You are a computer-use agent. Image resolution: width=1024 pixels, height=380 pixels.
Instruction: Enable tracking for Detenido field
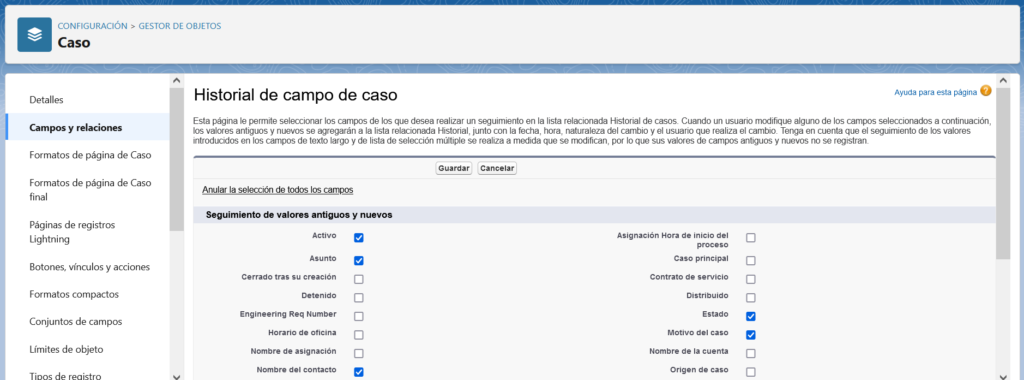pyautogui.click(x=359, y=298)
